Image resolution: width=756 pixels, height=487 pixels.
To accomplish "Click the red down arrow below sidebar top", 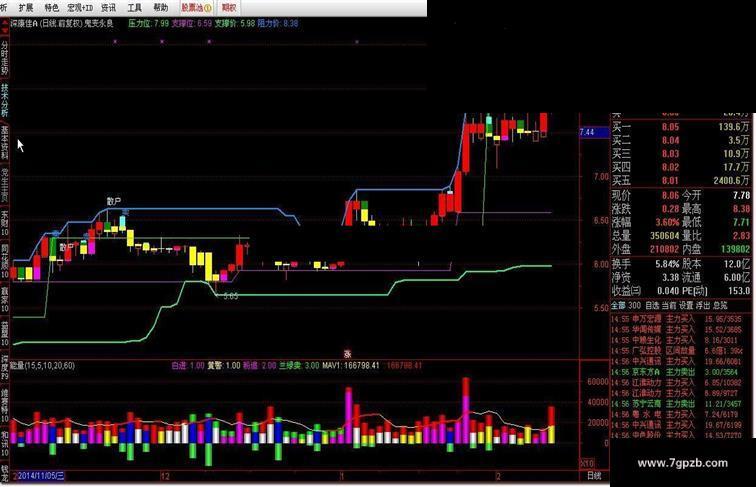I will pyautogui.click(x=4, y=30).
